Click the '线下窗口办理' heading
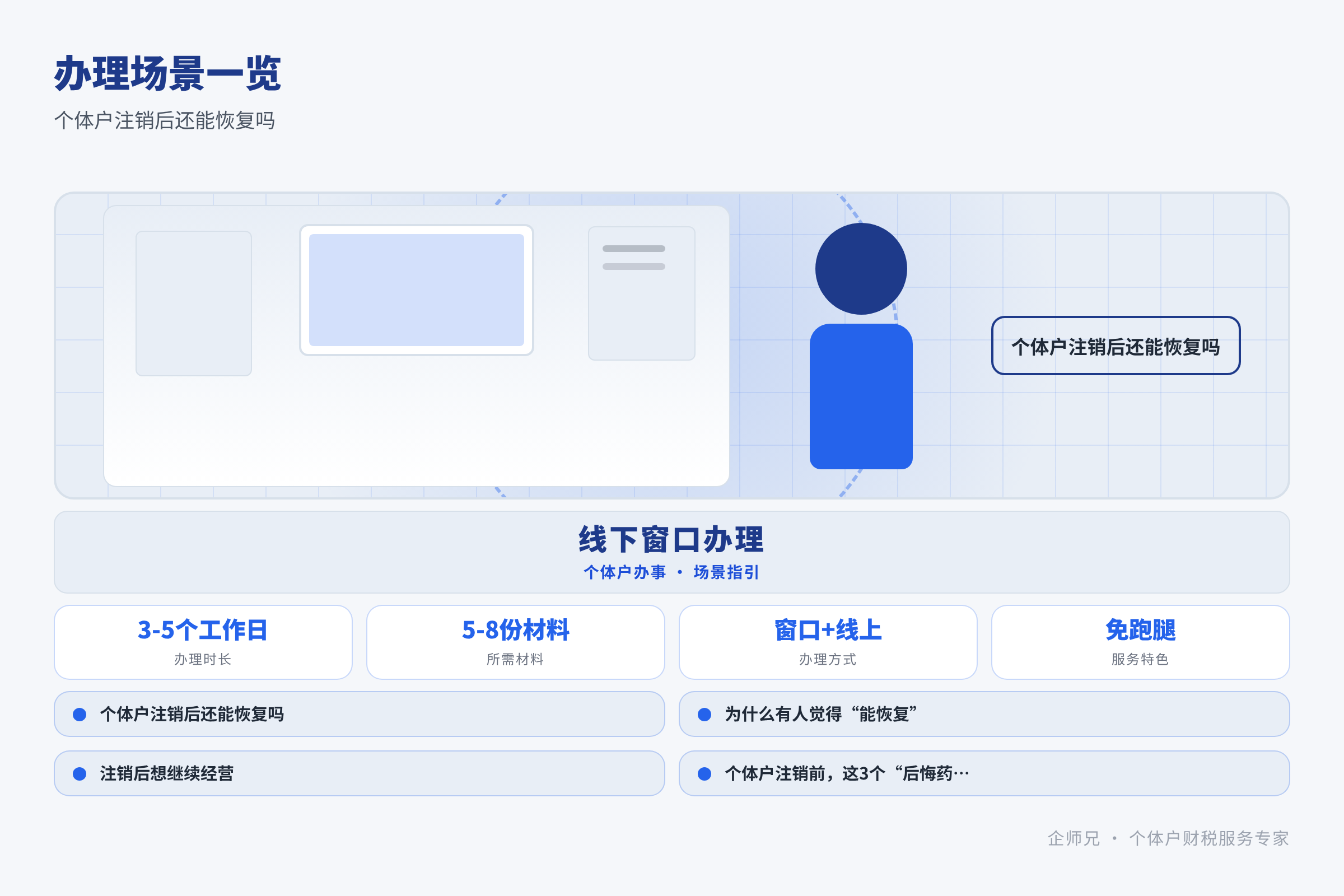 (x=671, y=539)
